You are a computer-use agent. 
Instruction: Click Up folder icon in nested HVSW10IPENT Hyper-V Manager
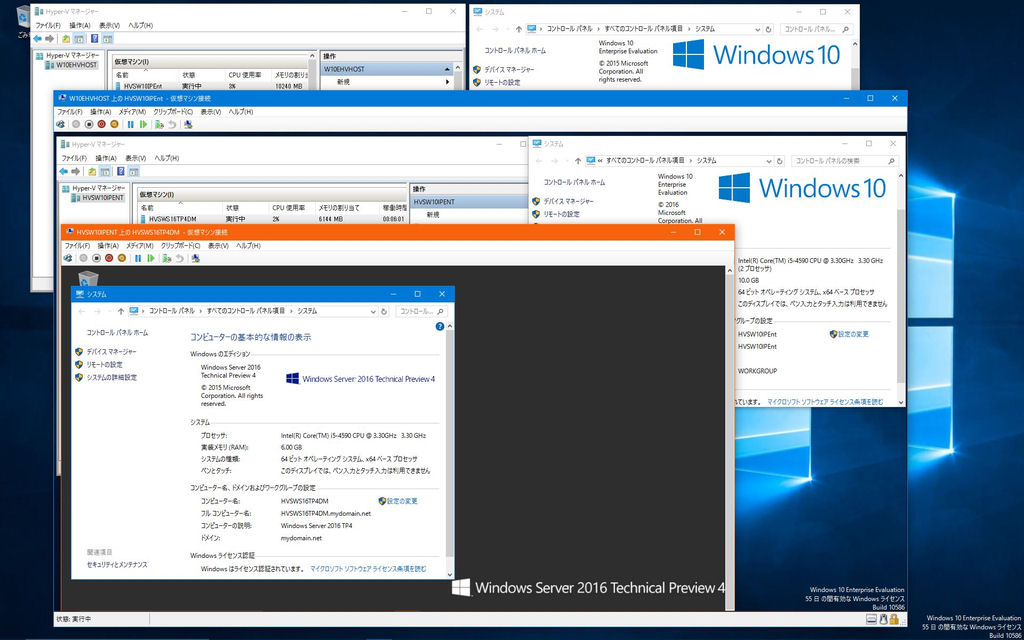[92, 172]
